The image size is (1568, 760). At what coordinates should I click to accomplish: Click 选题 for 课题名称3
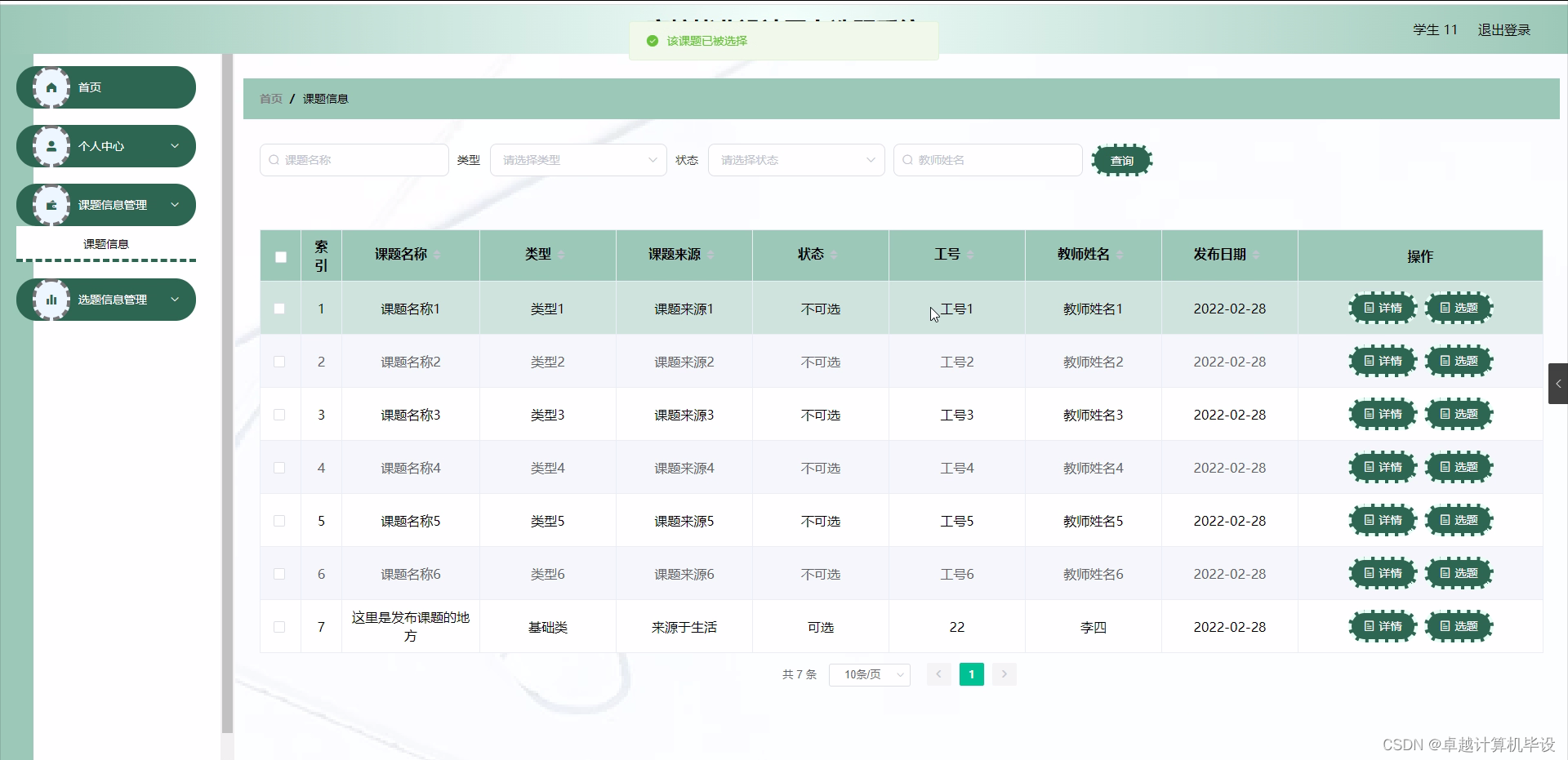1459,414
